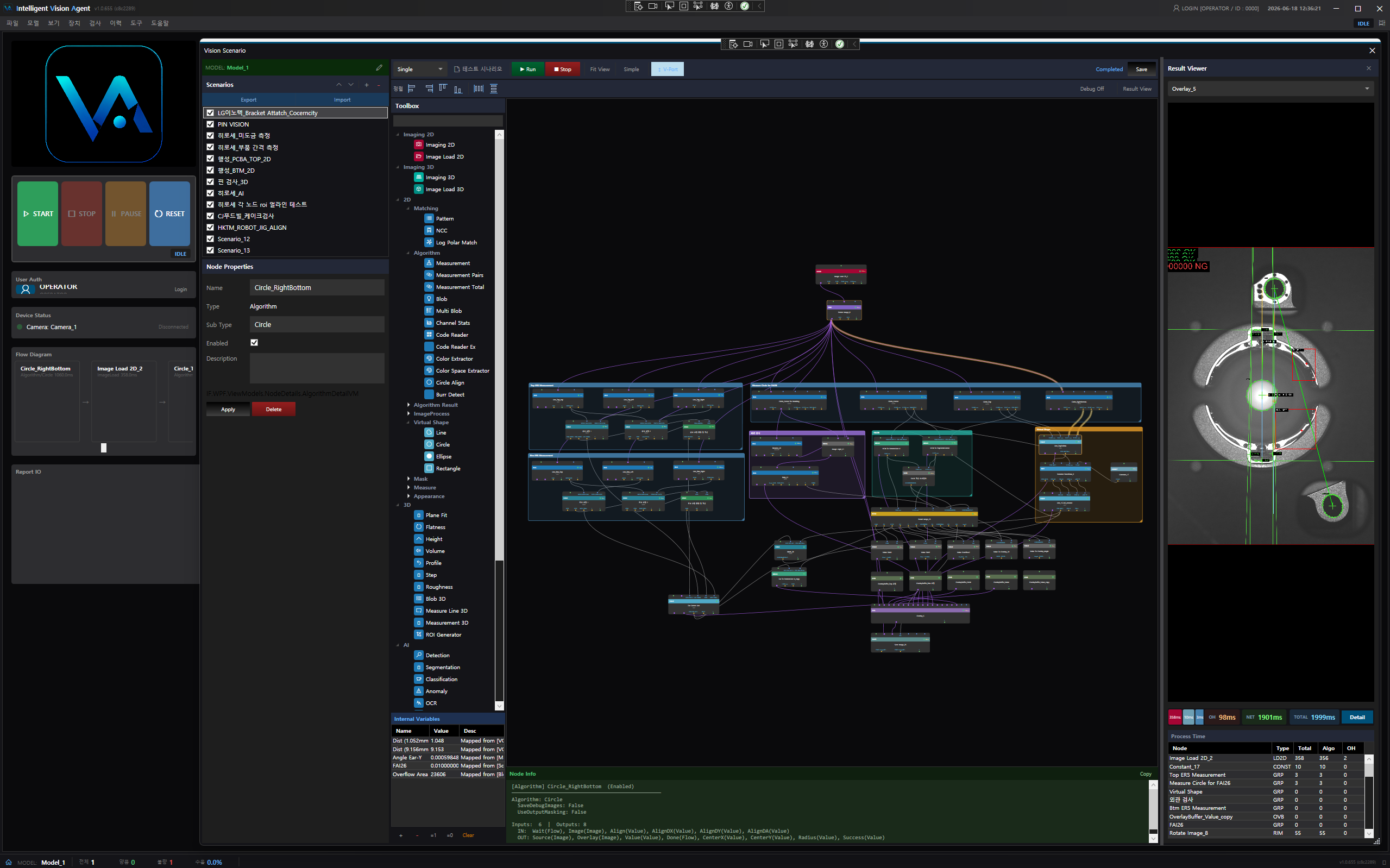Expand the ImageProcess tree group
This screenshot has height=868, width=1390.
pos(408,413)
